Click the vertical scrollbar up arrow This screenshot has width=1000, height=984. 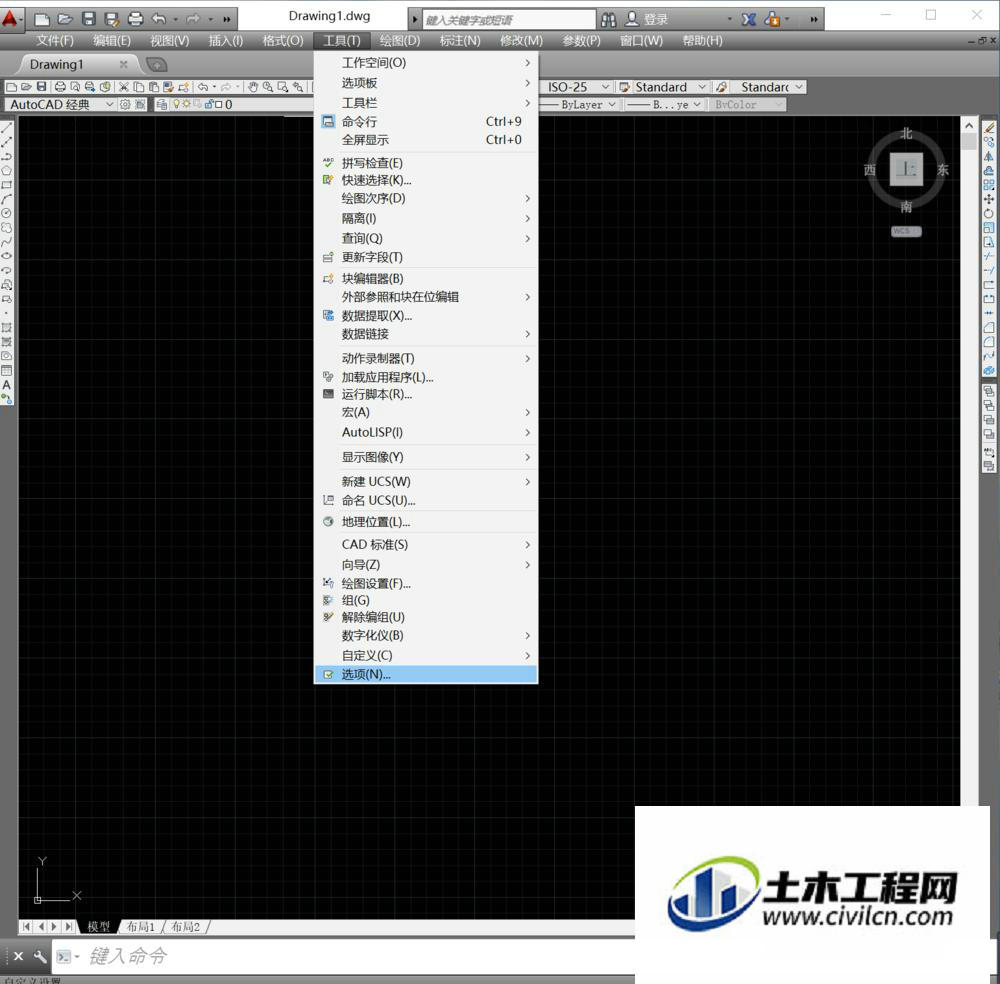point(969,126)
